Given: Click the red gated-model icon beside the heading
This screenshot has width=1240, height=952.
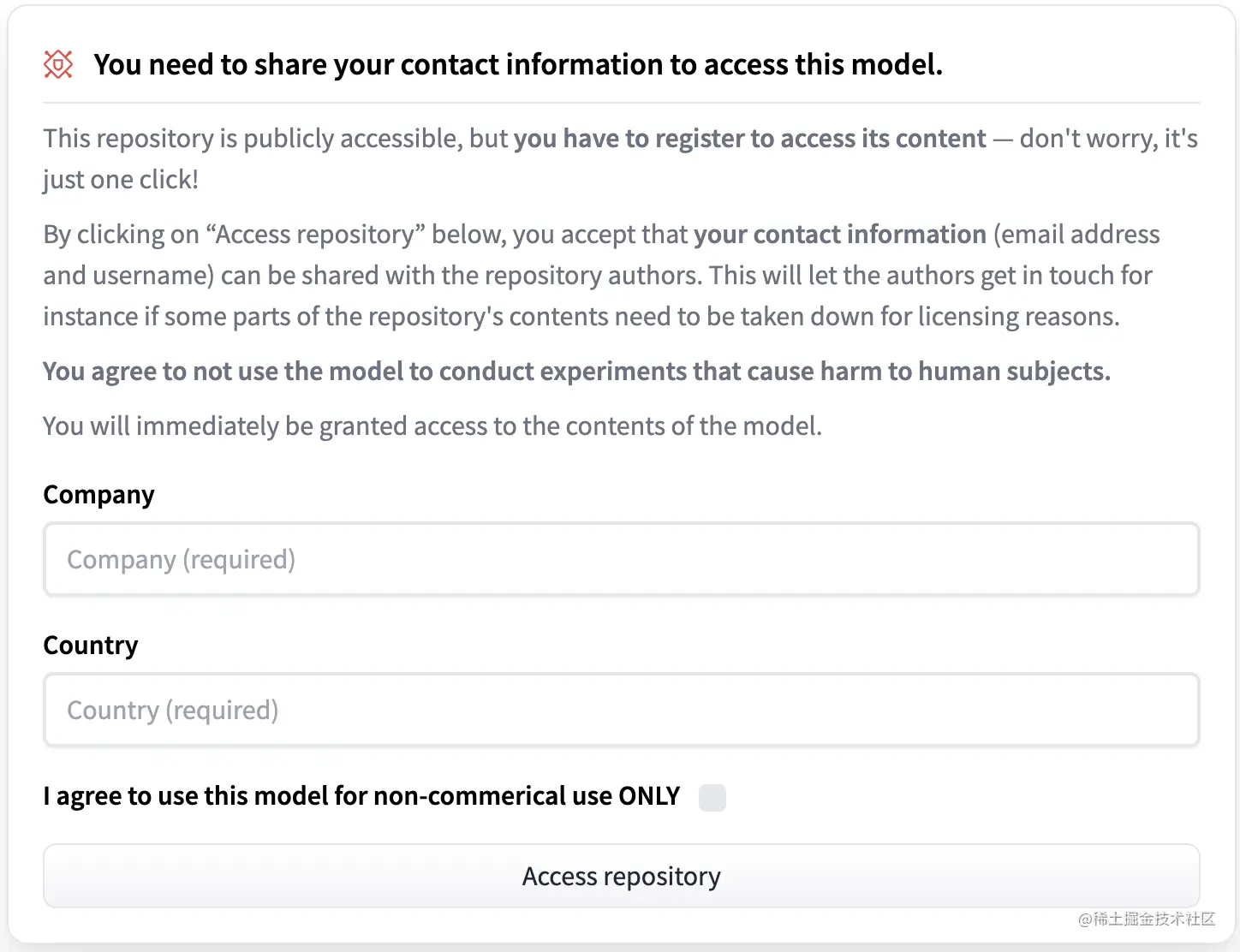Looking at the screenshot, I should [x=58, y=64].
